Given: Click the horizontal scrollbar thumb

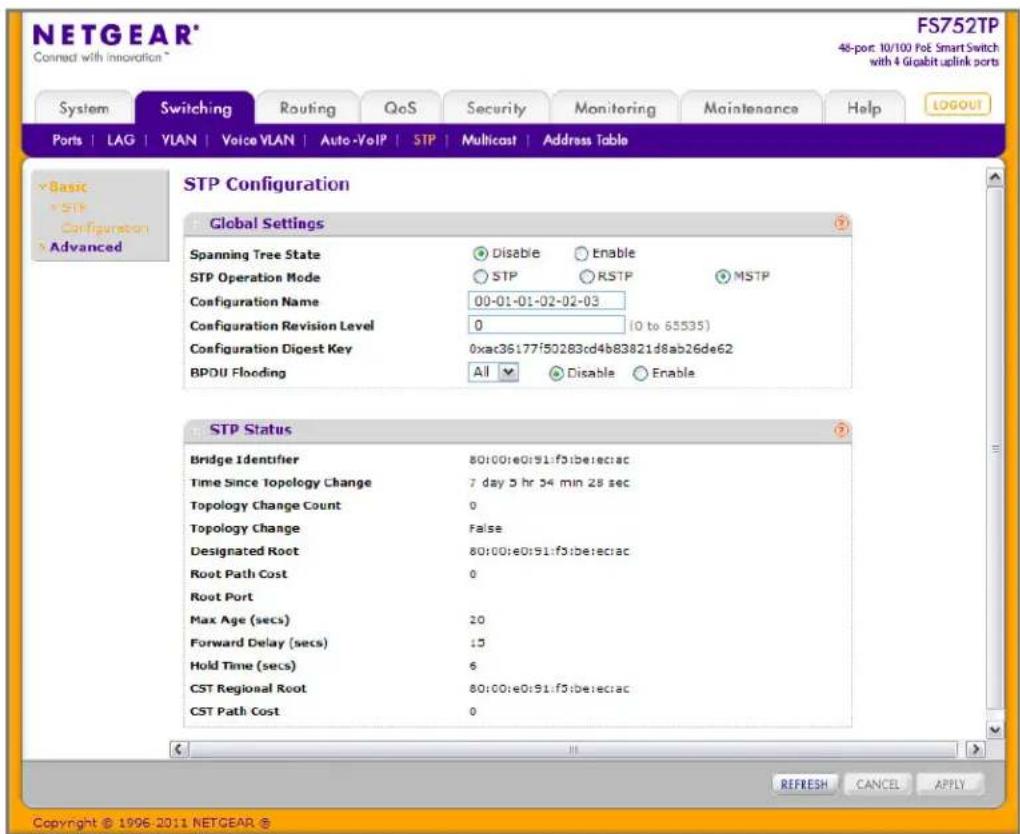Looking at the screenshot, I should (573, 749).
